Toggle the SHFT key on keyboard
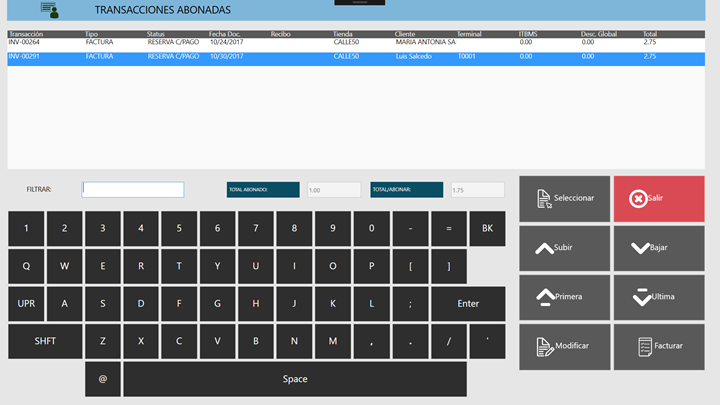The image size is (720, 405). tap(45, 341)
